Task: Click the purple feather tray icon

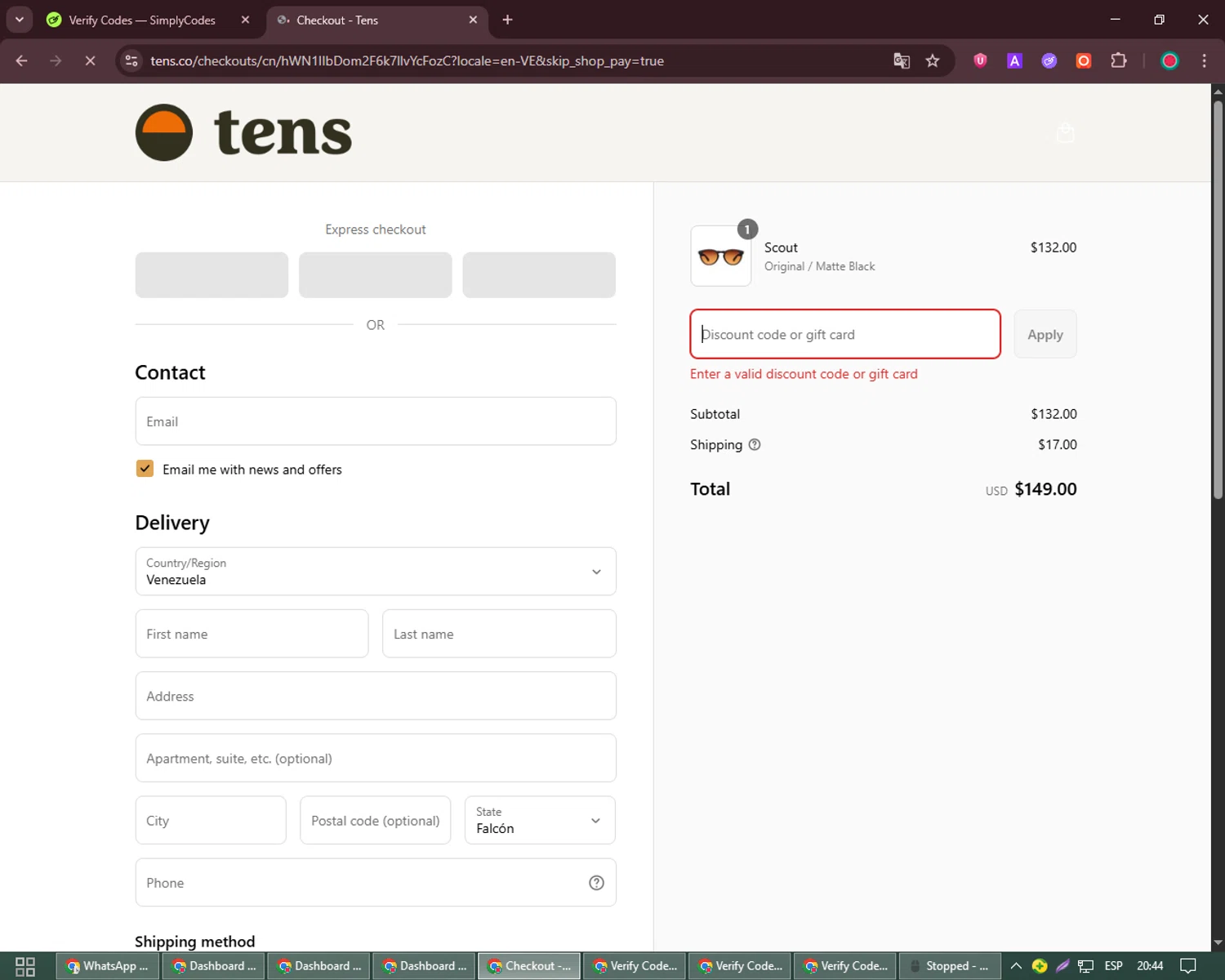Action: tap(1062, 966)
